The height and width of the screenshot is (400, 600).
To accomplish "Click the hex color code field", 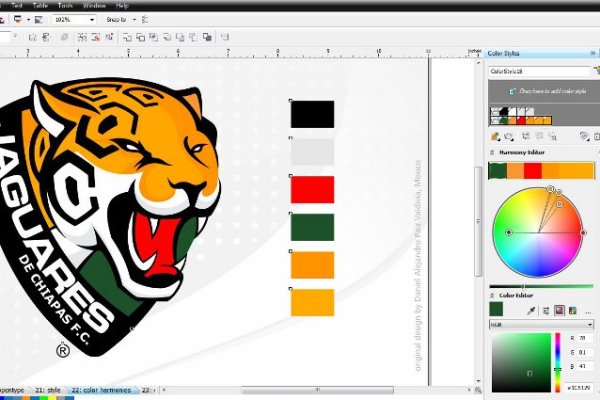I will click(x=579, y=388).
